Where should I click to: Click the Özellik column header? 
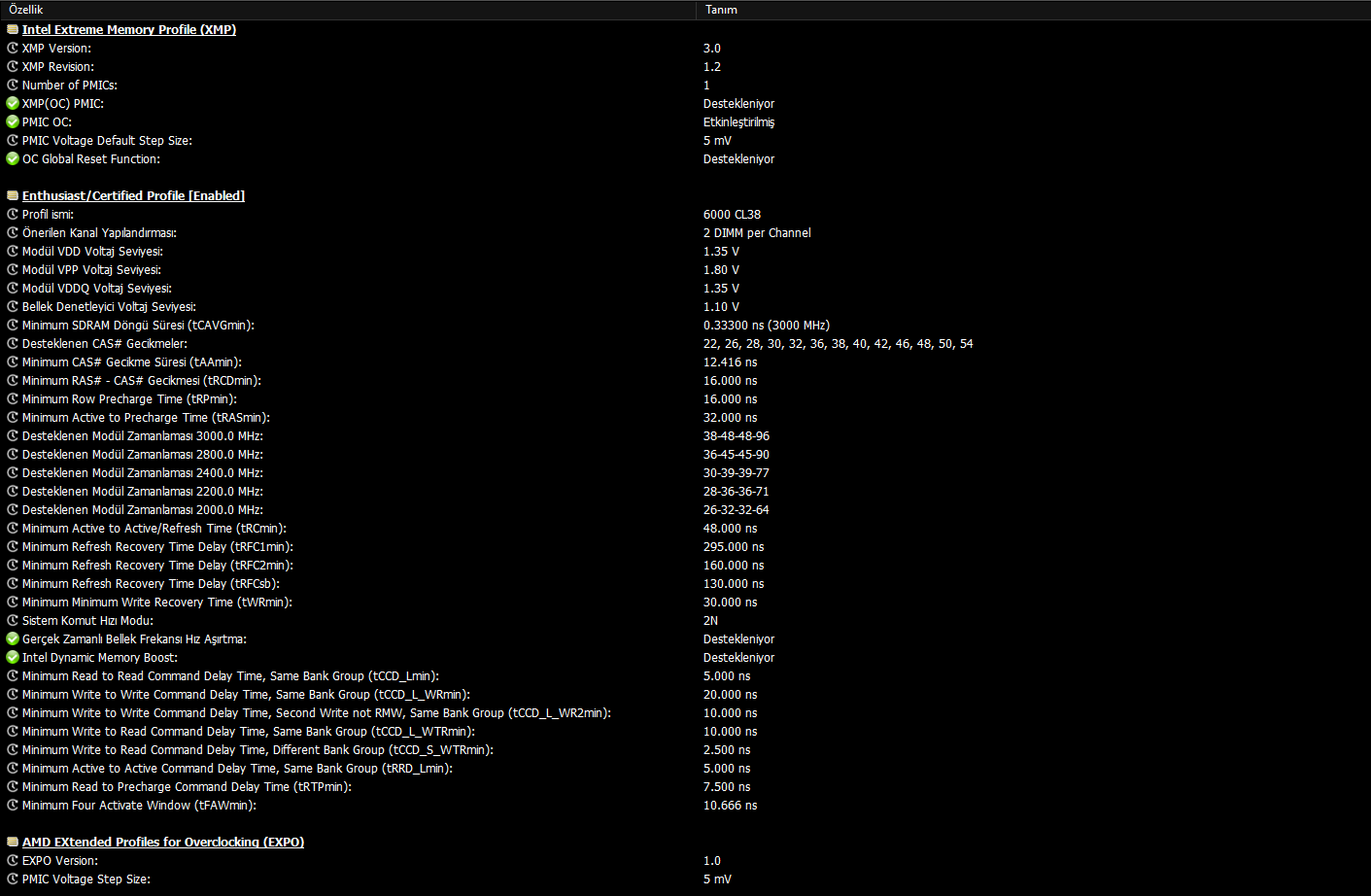pyautogui.click(x=348, y=10)
